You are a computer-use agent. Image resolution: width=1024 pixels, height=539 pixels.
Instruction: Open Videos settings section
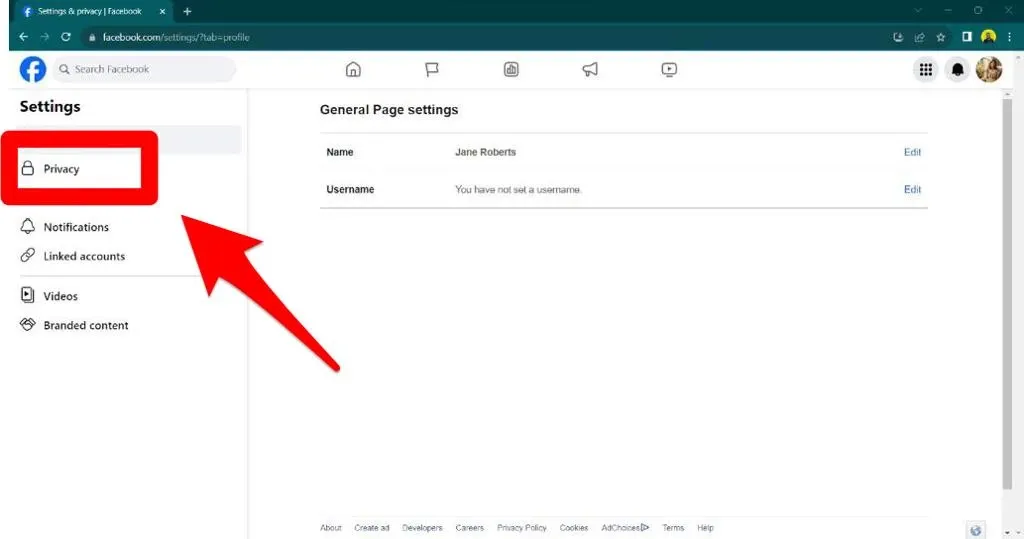(60, 296)
